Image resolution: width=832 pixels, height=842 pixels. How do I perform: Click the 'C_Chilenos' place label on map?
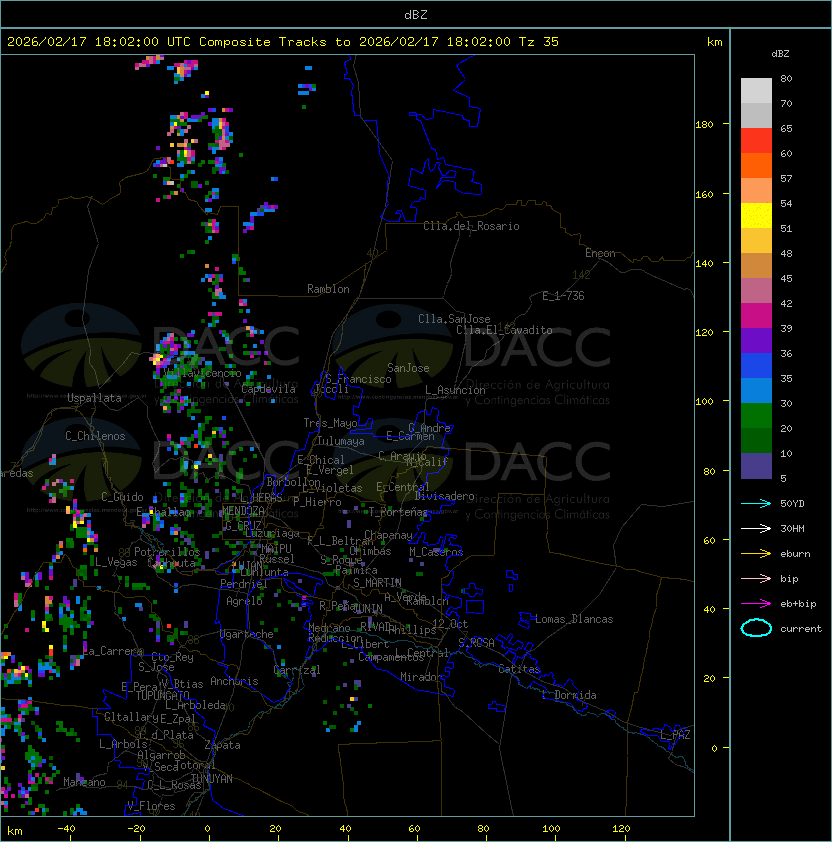(x=95, y=436)
